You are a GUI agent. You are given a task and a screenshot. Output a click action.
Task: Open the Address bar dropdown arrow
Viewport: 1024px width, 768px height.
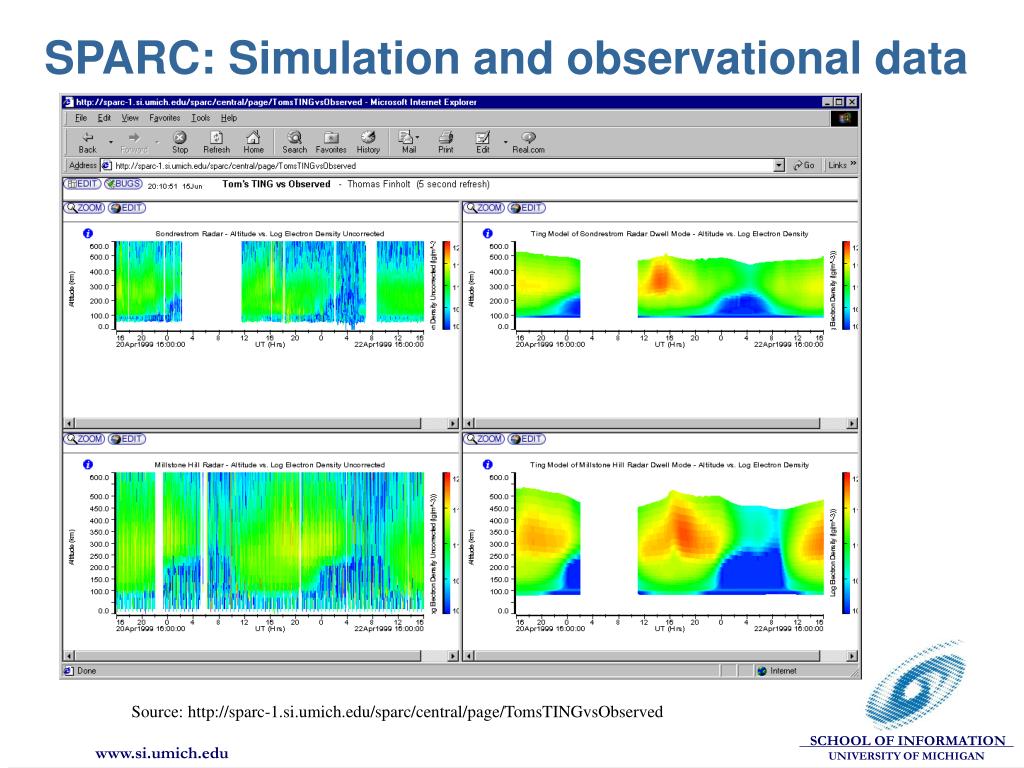[x=778, y=166]
